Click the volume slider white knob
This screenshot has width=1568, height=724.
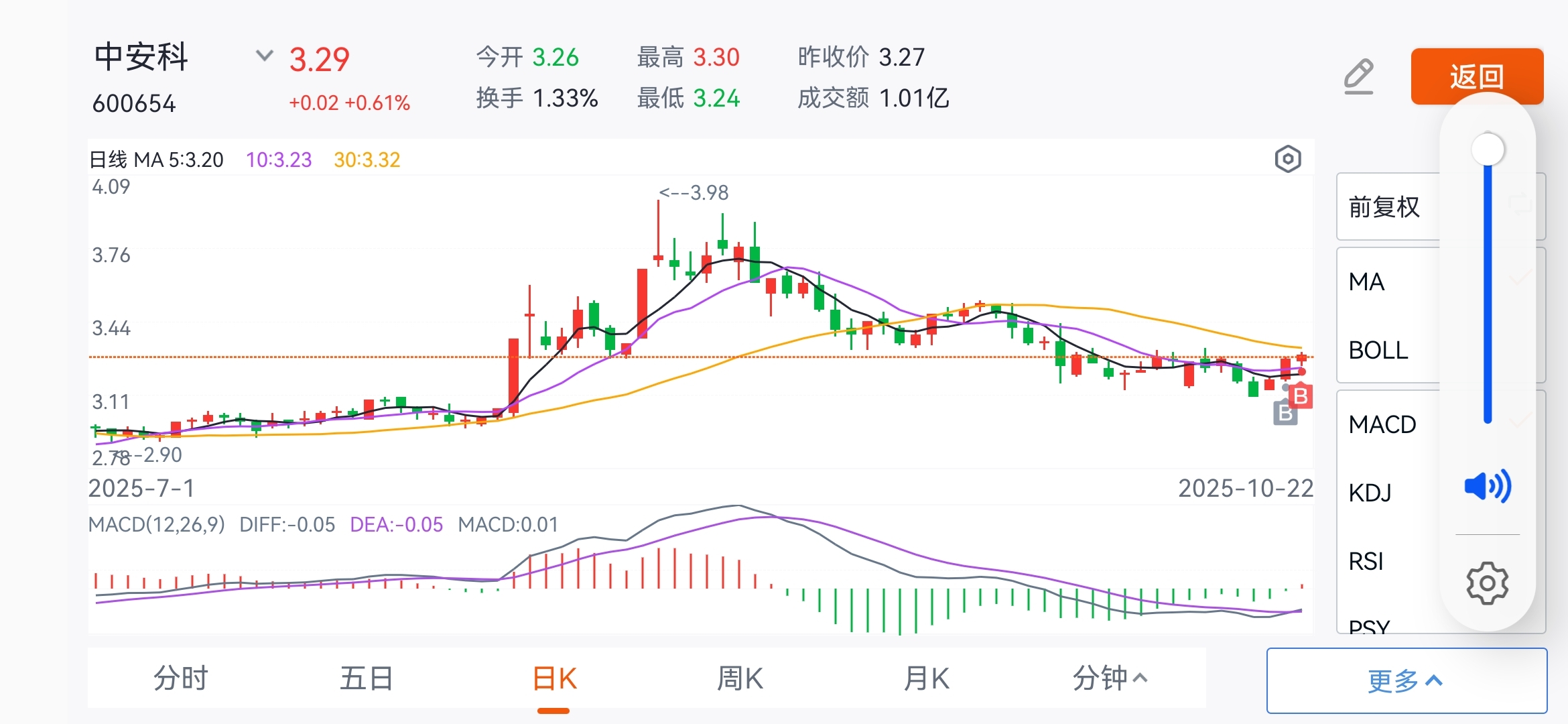coord(1488,149)
